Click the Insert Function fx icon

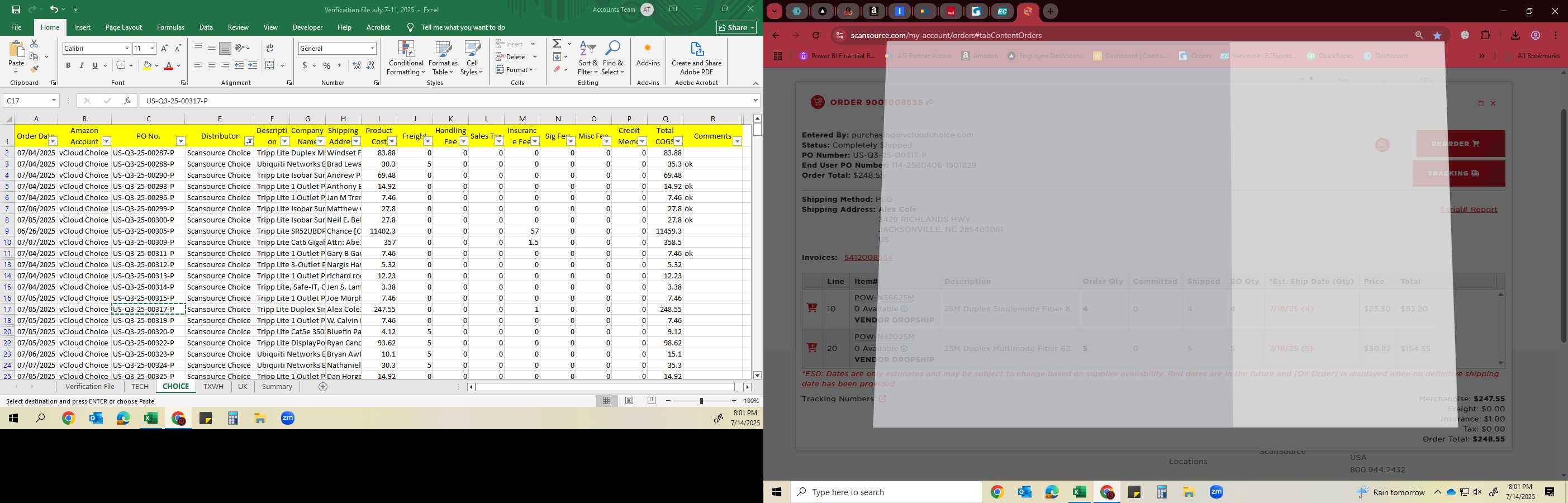click(127, 101)
